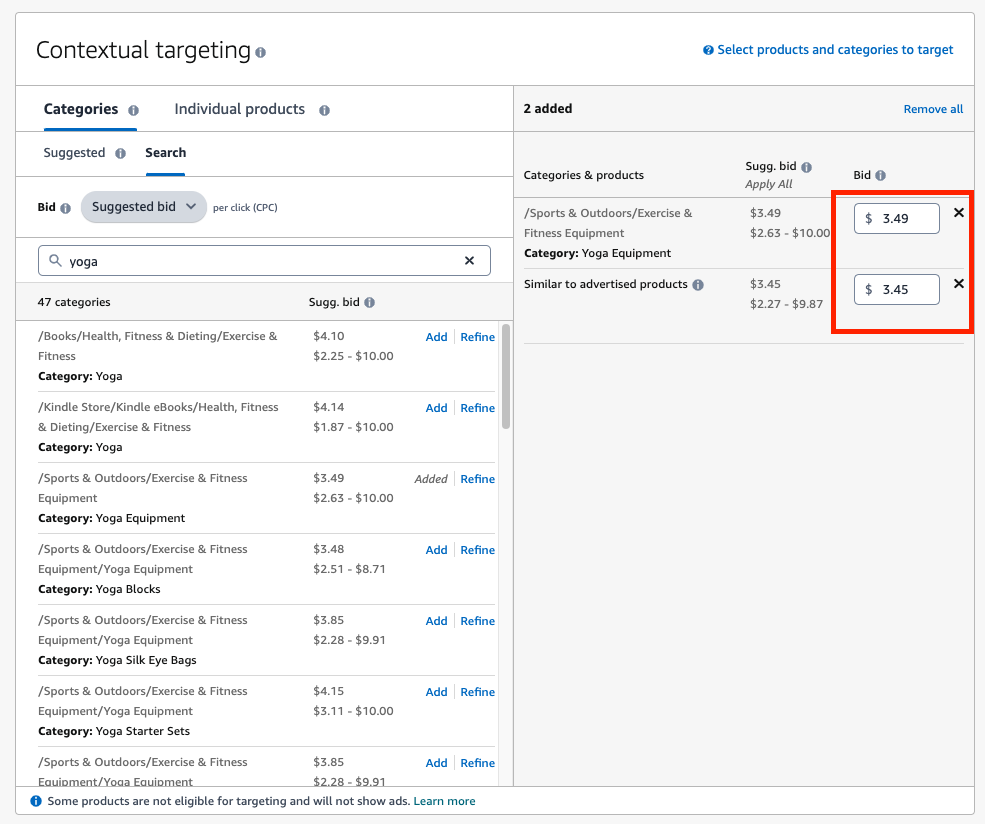
Task: Open the Learn more link at bottom
Action: 444,800
